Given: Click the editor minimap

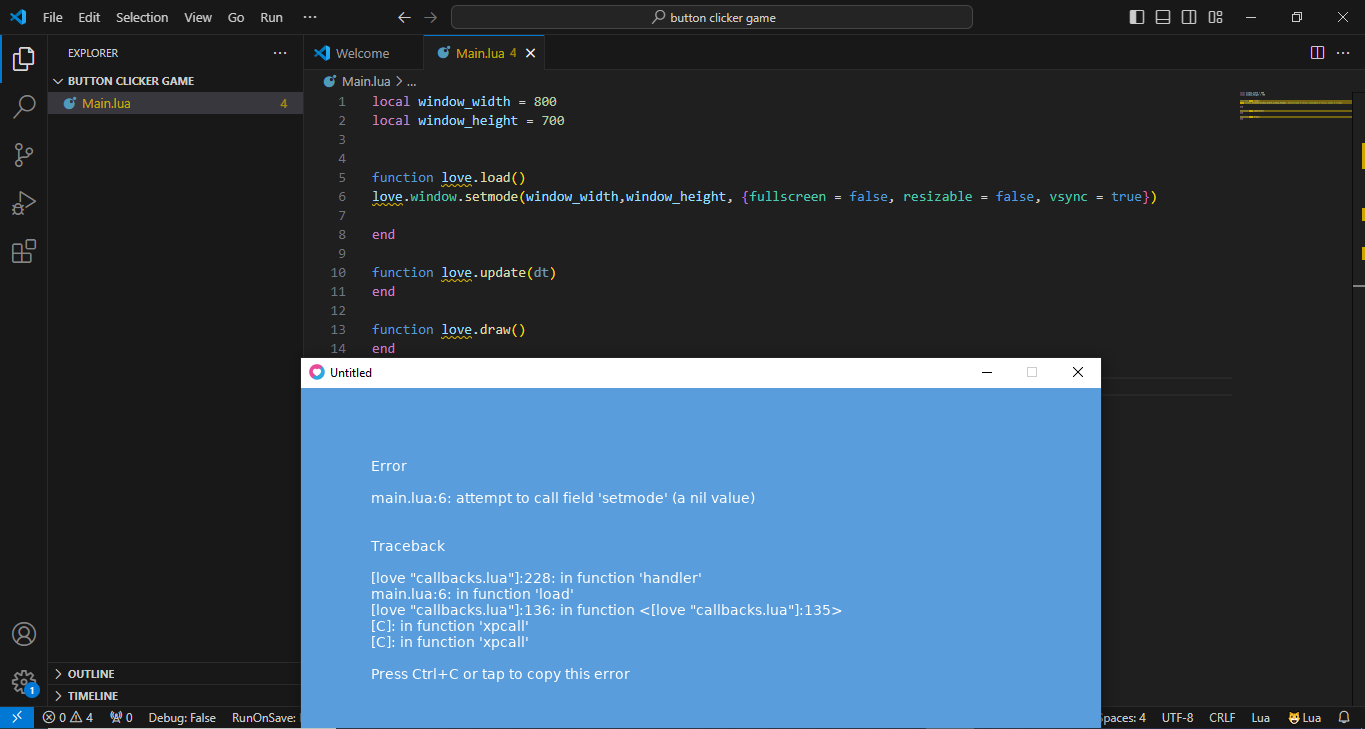Looking at the screenshot, I should click(x=1295, y=105).
